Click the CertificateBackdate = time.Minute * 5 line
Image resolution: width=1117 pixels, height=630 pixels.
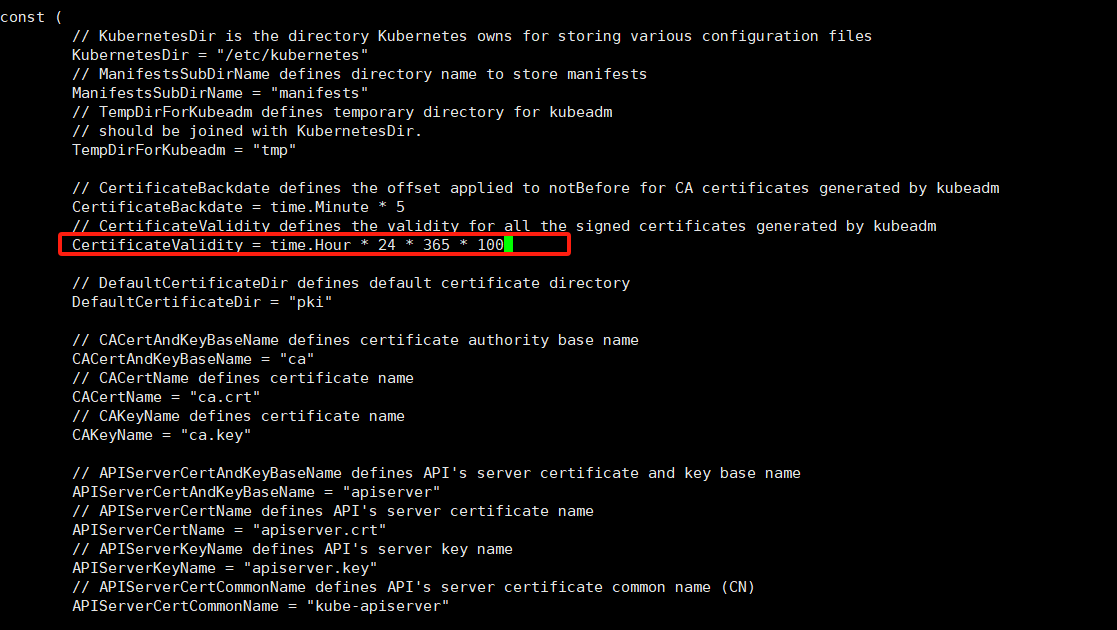pyautogui.click(x=238, y=207)
